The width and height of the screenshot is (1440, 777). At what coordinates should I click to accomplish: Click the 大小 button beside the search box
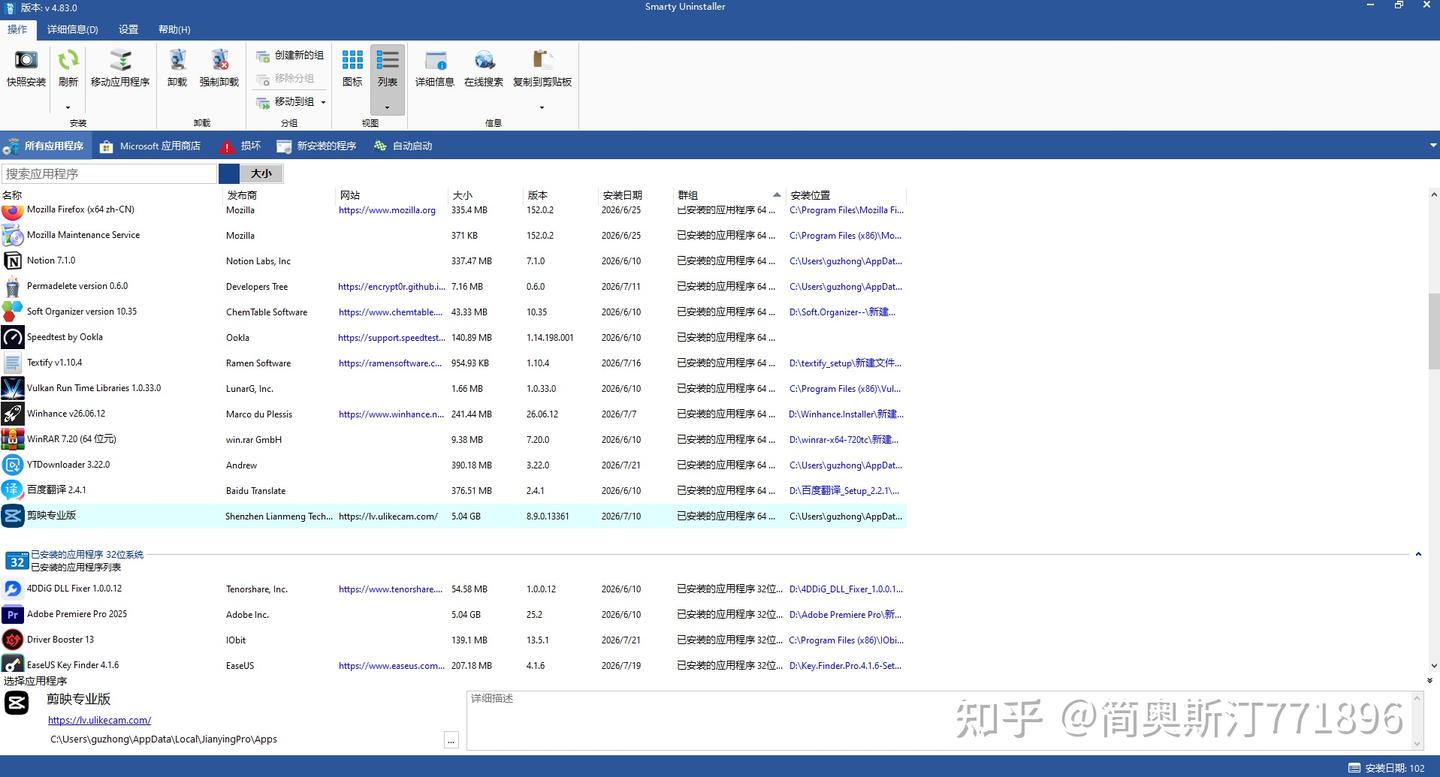click(262, 174)
